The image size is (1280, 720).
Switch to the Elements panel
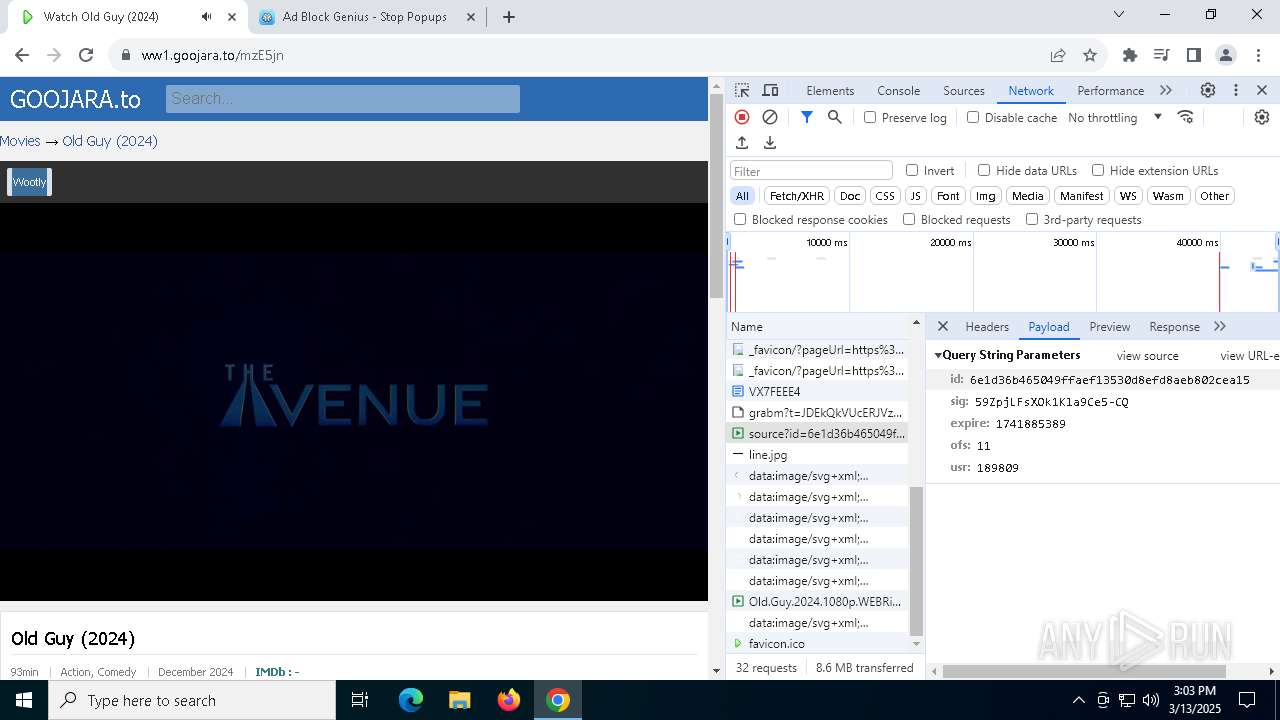coord(830,90)
